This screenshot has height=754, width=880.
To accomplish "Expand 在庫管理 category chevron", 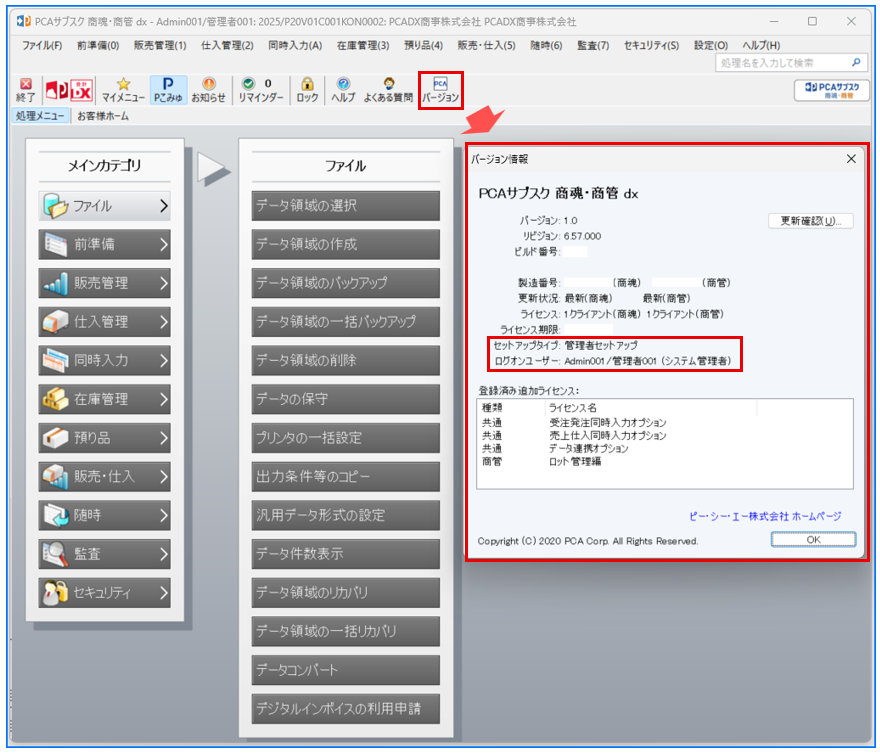I will coord(163,400).
